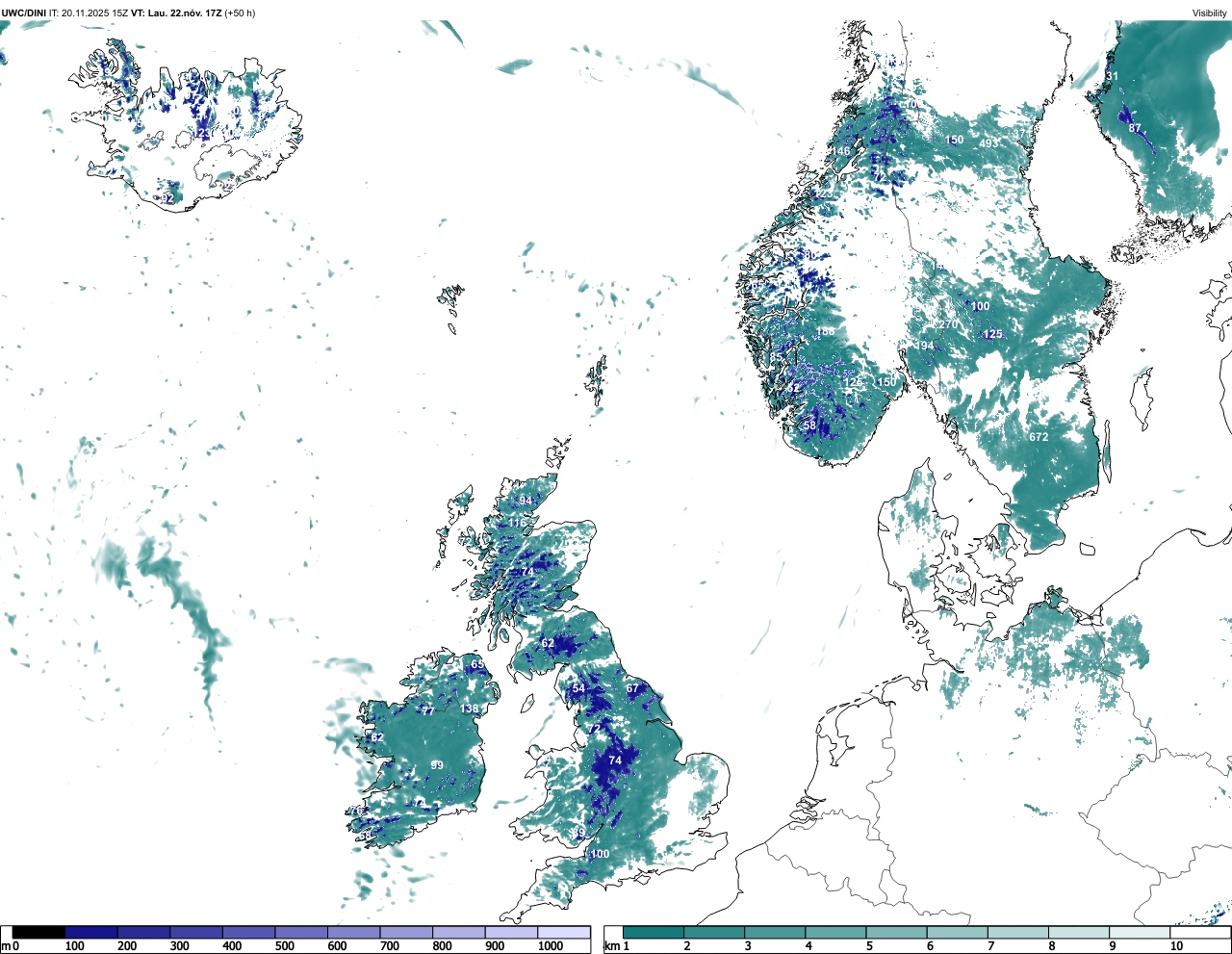Click the teal swatch between km 5 and 6
This screenshot has height=954, width=1232.
pos(896,932)
